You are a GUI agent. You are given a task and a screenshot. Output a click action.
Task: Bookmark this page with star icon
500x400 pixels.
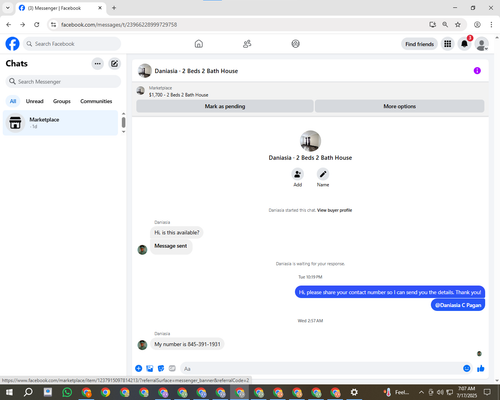(x=458, y=24)
